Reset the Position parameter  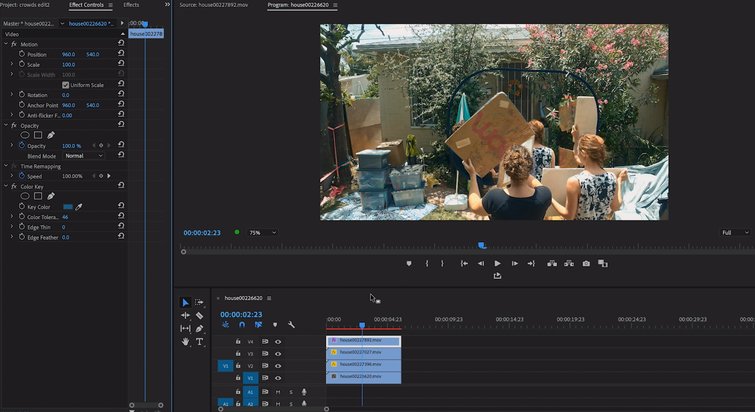click(121, 54)
